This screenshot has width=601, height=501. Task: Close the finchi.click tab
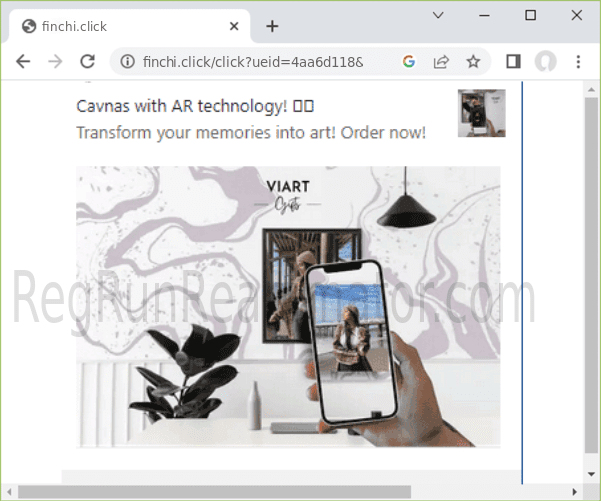coord(233,26)
